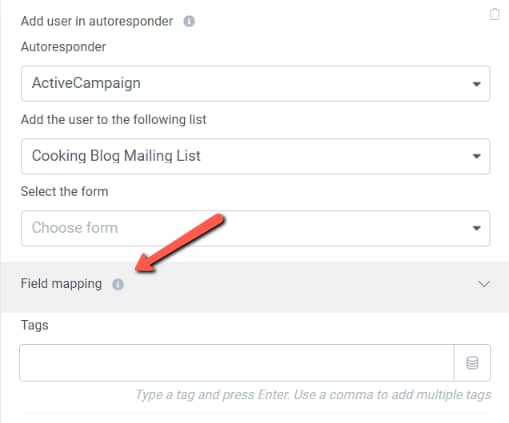Click info icon beside Add user in autoresponder
This screenshot has height=423, width=509.
189,21
